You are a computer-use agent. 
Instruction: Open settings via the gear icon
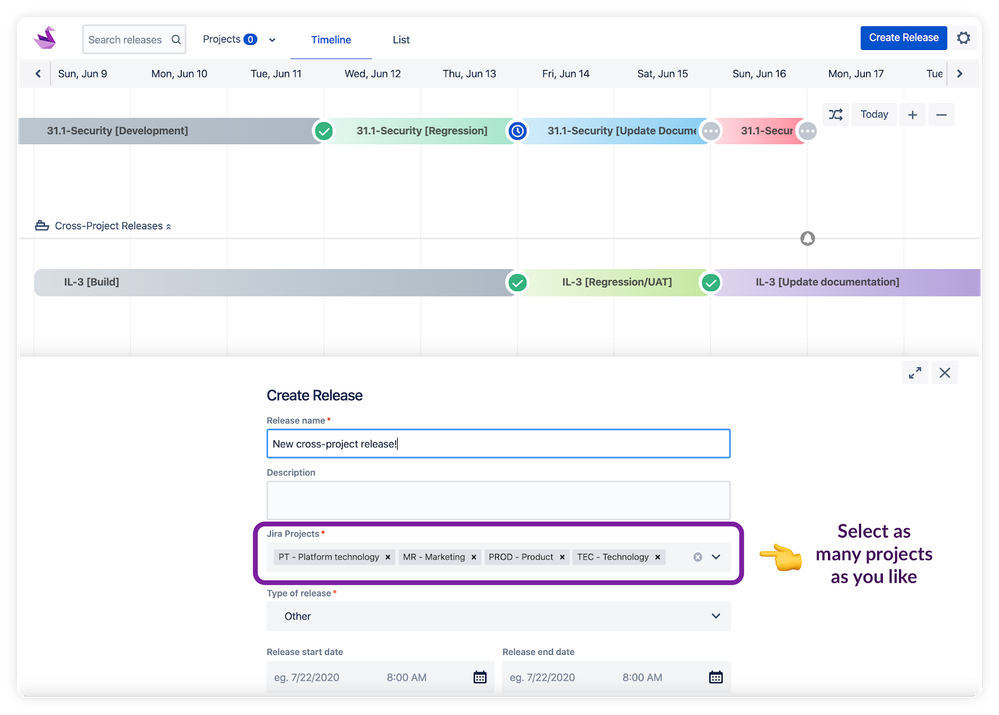963,37
